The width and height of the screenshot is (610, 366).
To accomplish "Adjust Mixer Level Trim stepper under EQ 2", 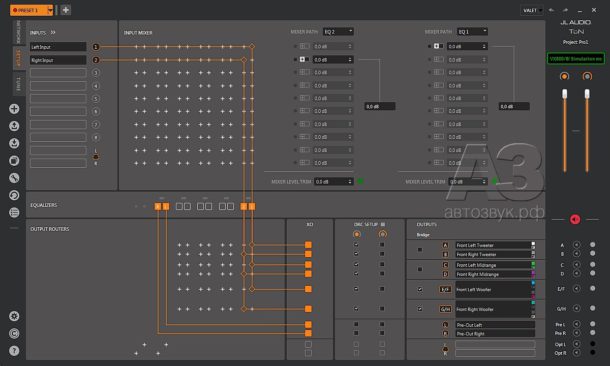I will (x=350, y=182).
